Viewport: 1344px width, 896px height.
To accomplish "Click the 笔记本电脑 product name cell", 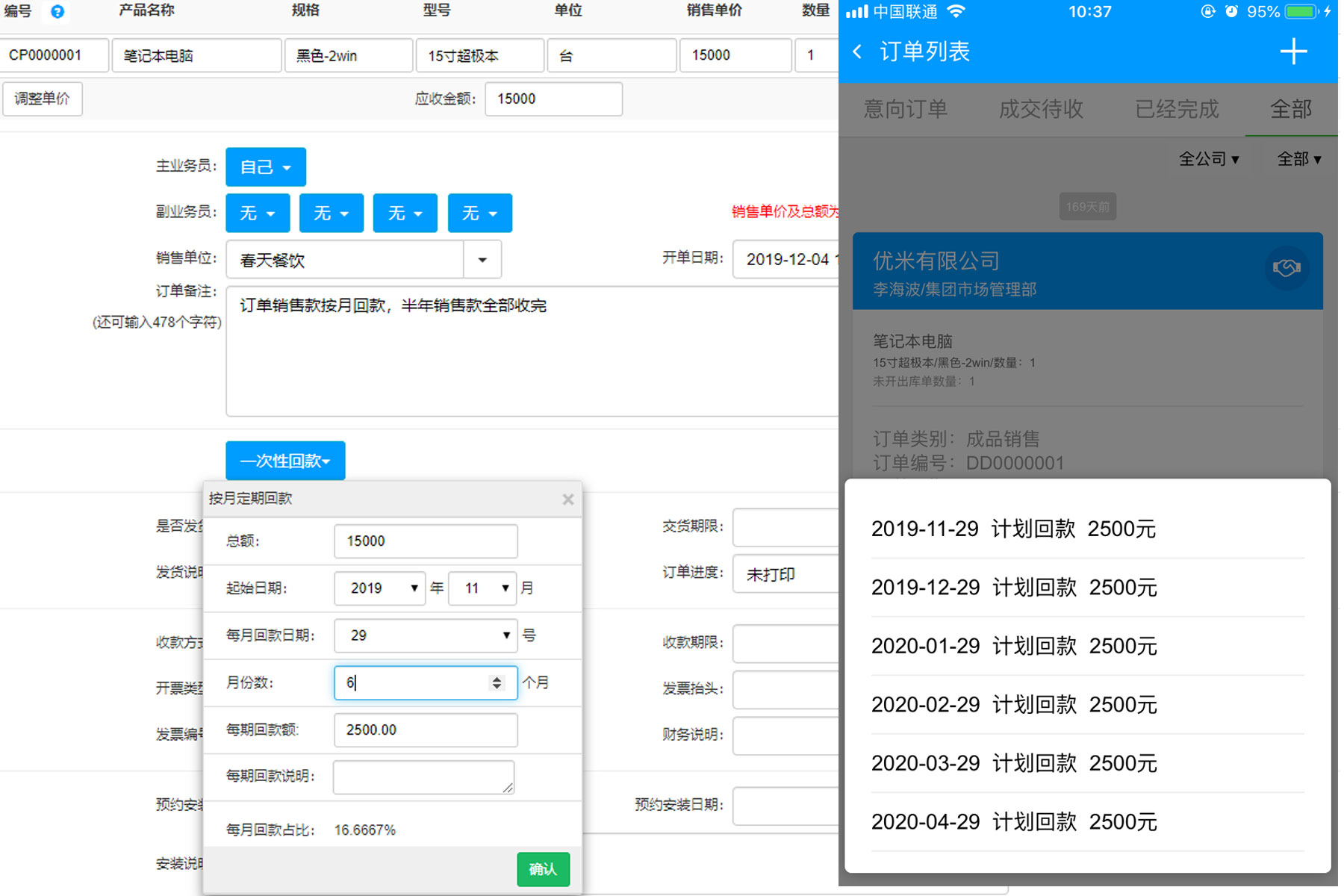I will pos(196,55).
